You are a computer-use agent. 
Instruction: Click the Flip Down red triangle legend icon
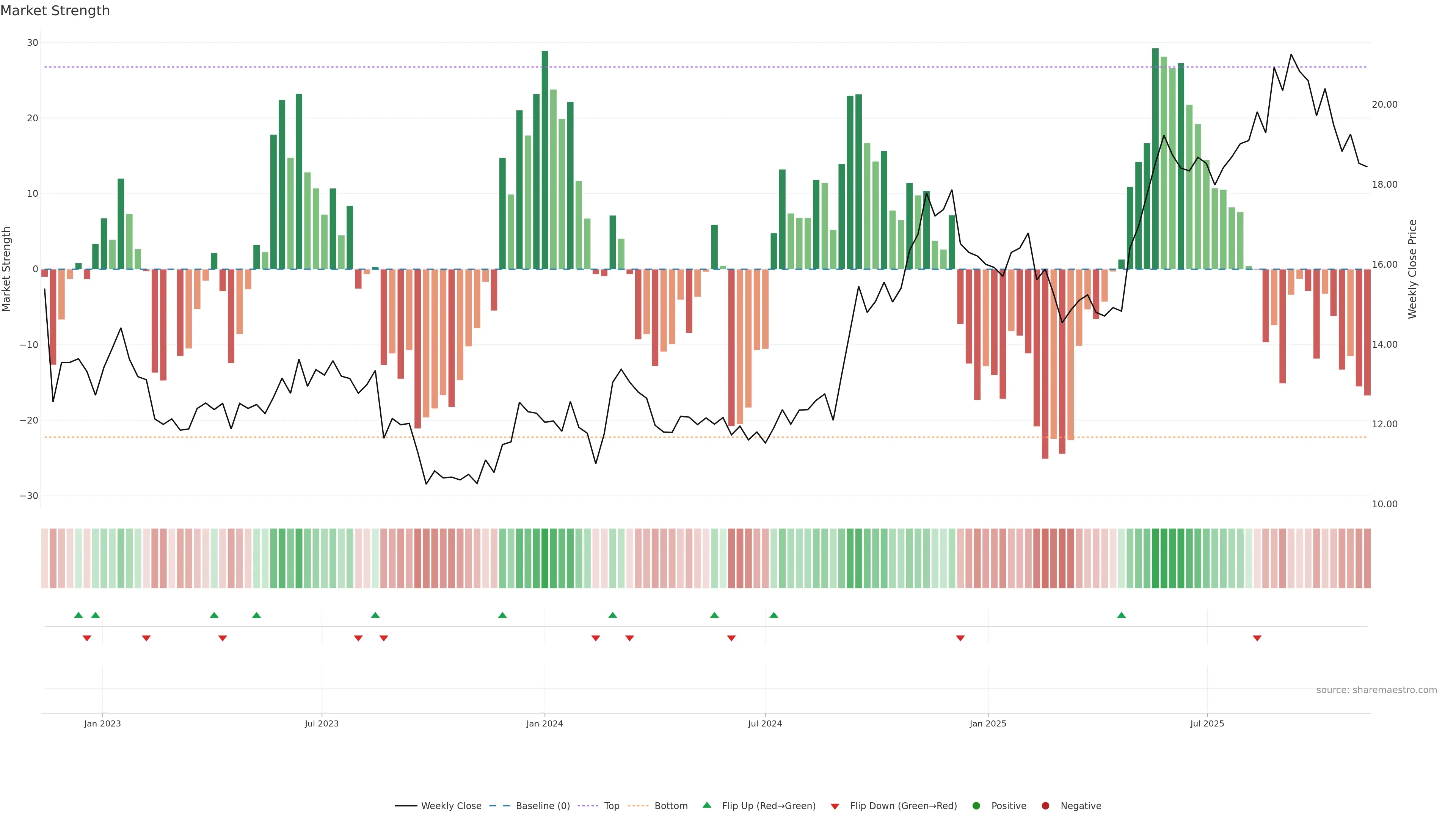[x=835, y=806]
